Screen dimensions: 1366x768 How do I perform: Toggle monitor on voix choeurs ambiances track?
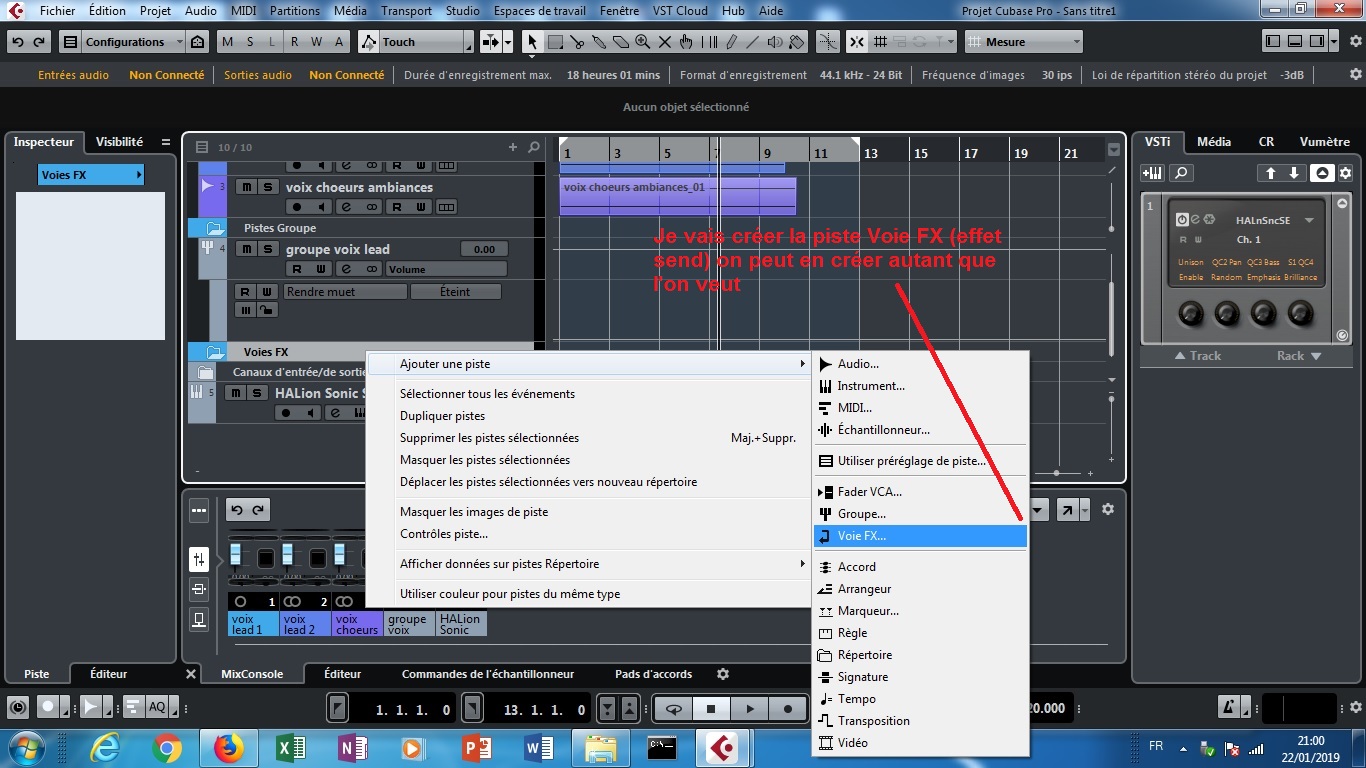pyautogui.click(x=321, y=207)
